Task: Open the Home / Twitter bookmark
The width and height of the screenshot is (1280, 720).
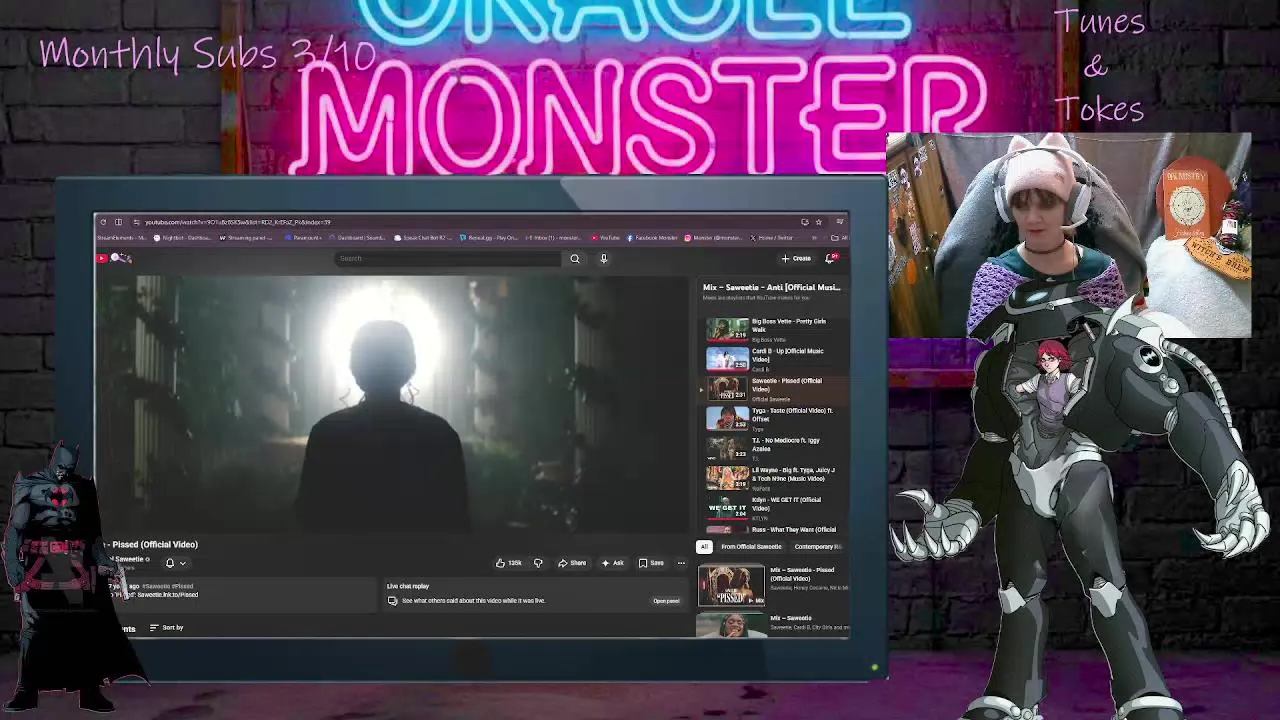Action: click(773, 238)
